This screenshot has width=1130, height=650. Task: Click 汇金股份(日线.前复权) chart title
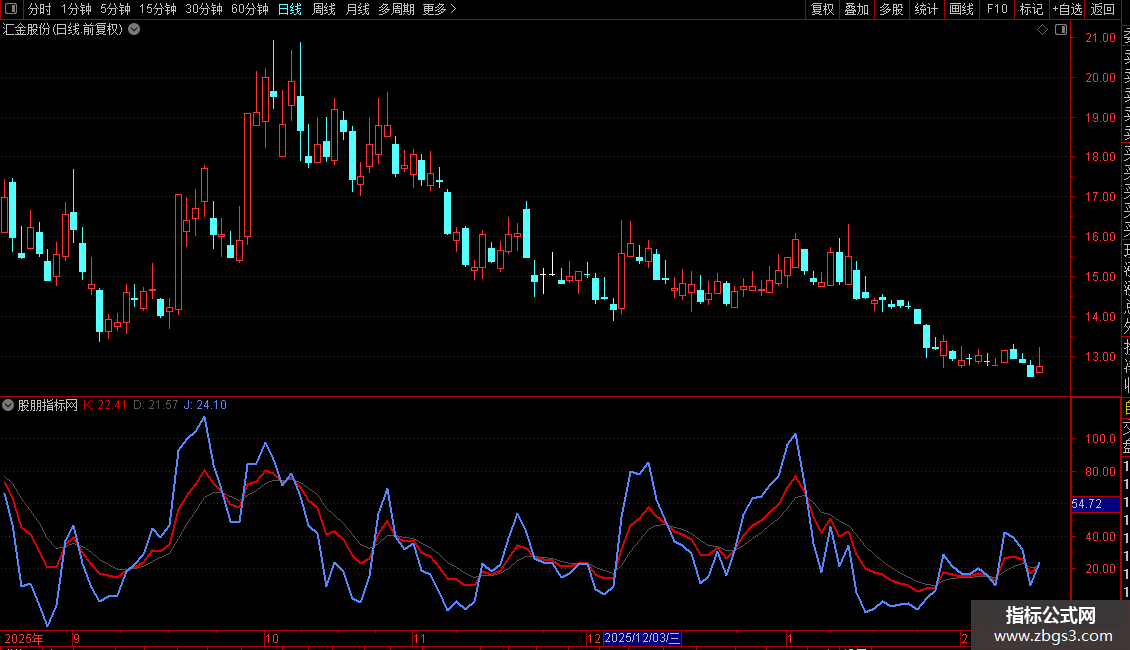click(63, 30)
